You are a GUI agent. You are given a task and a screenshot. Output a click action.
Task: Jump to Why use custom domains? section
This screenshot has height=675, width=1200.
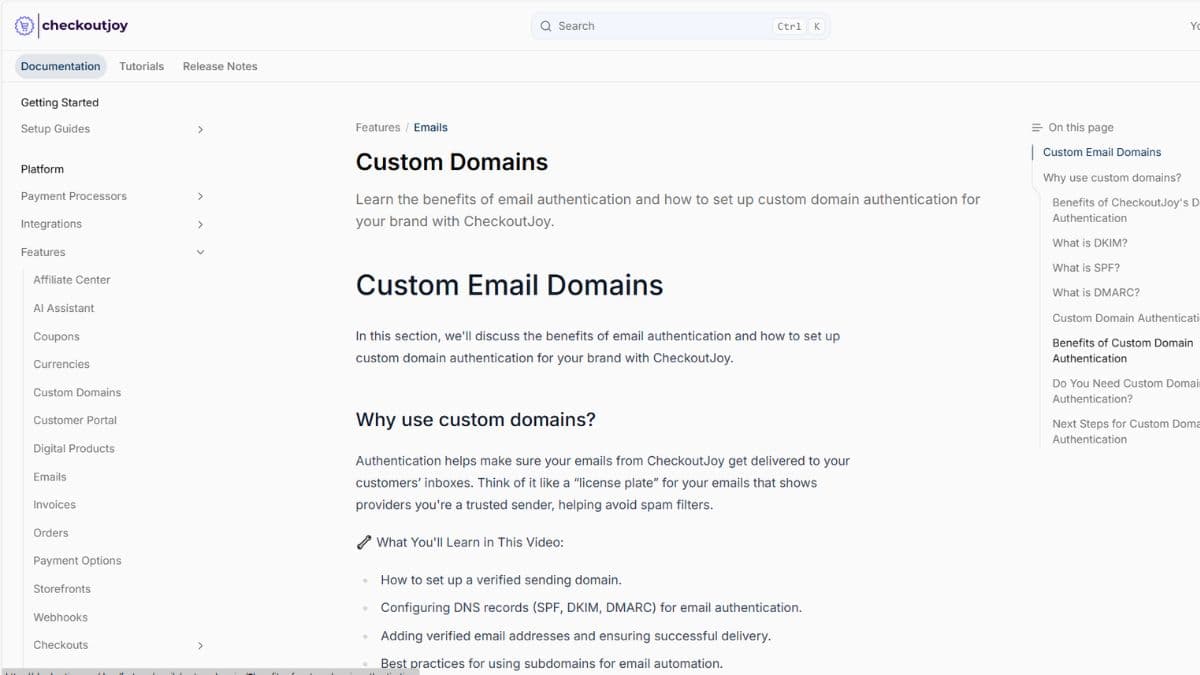click(1112, 178)
